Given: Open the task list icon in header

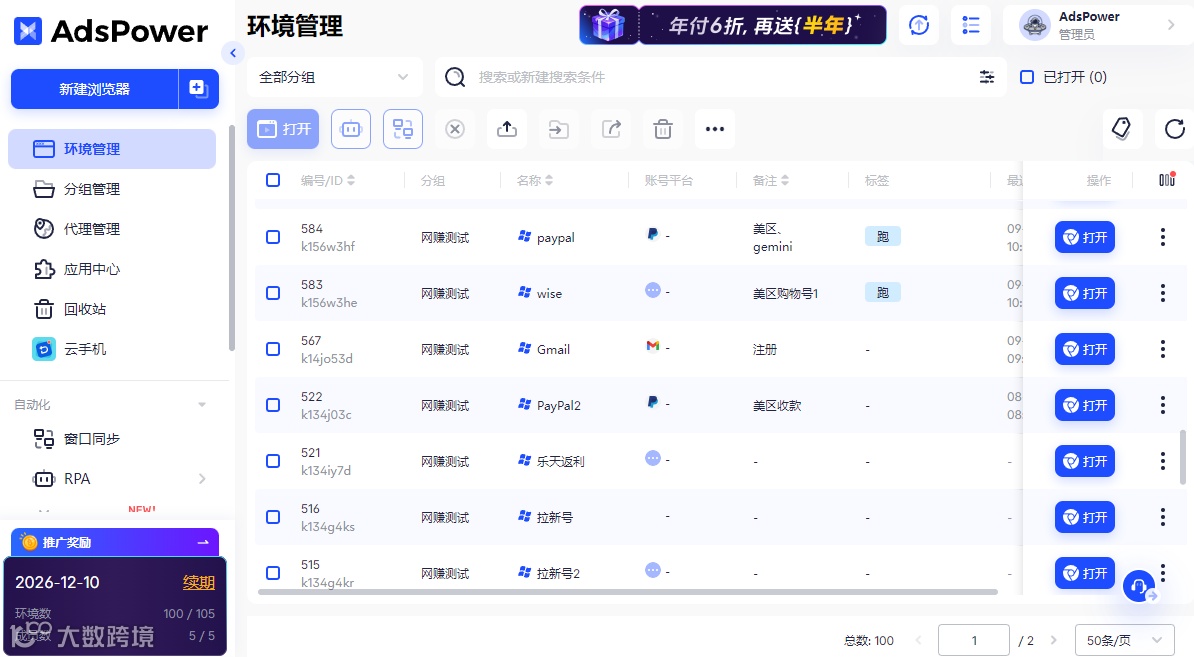Looking at the screenshot, I should (x=971, y=25).
